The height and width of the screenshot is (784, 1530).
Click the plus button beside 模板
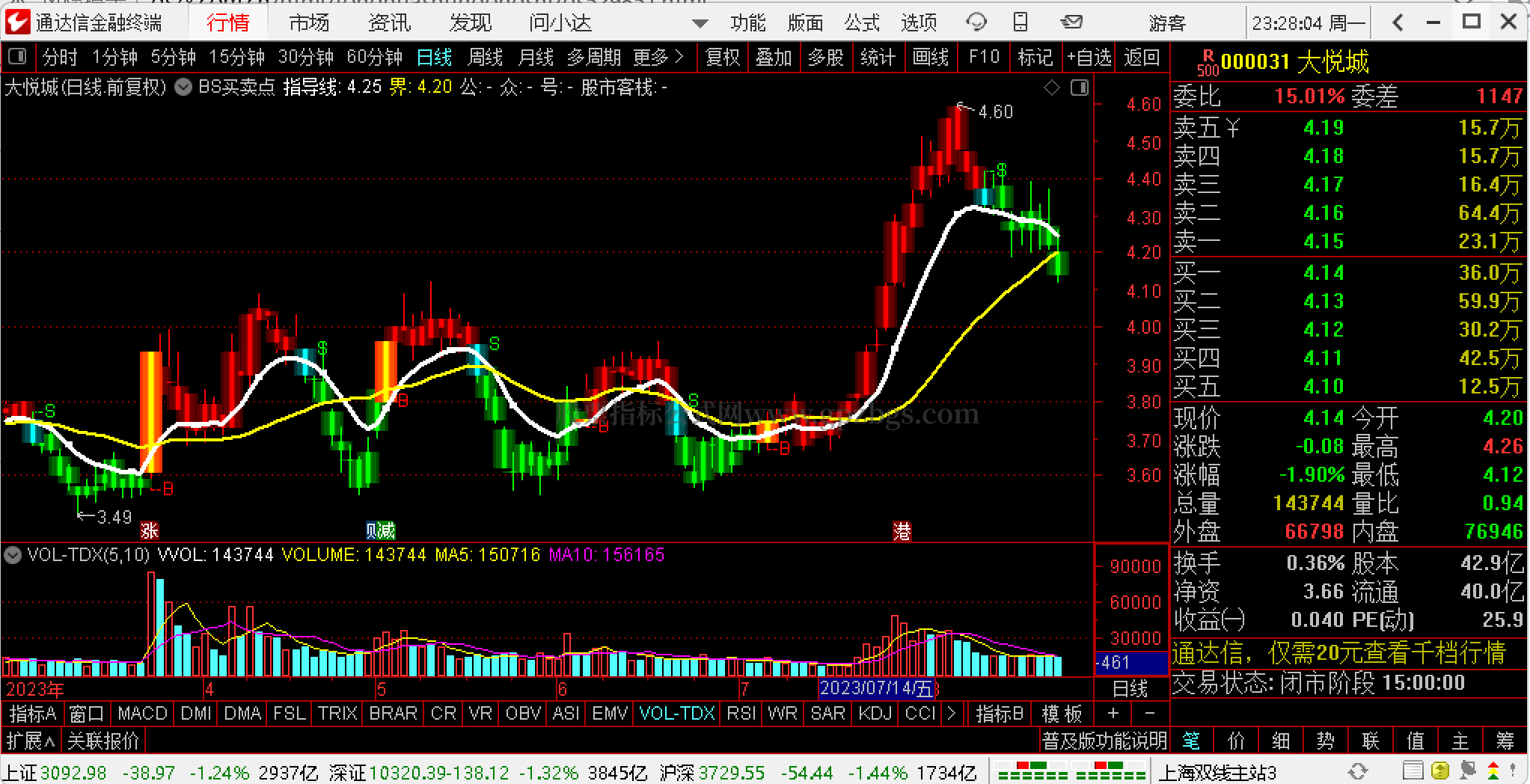point(1113,714)
